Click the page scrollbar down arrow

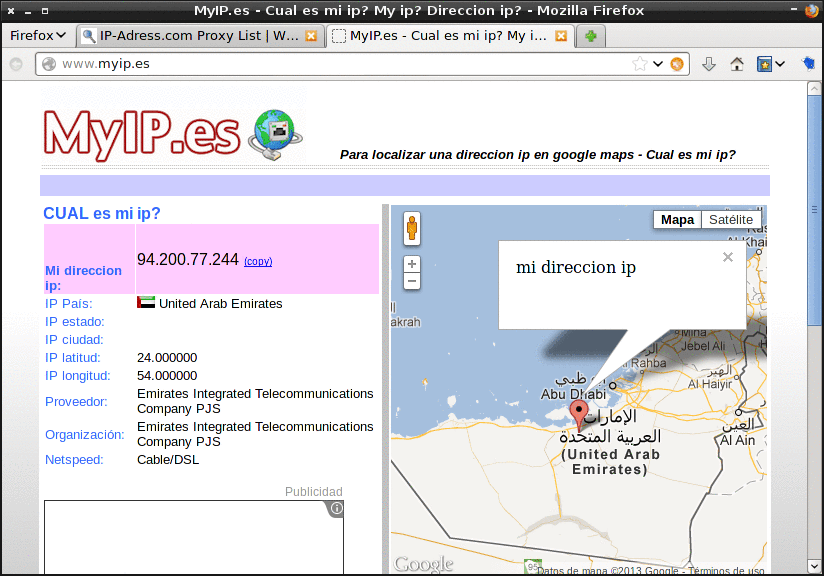click(x=814, y=567)
